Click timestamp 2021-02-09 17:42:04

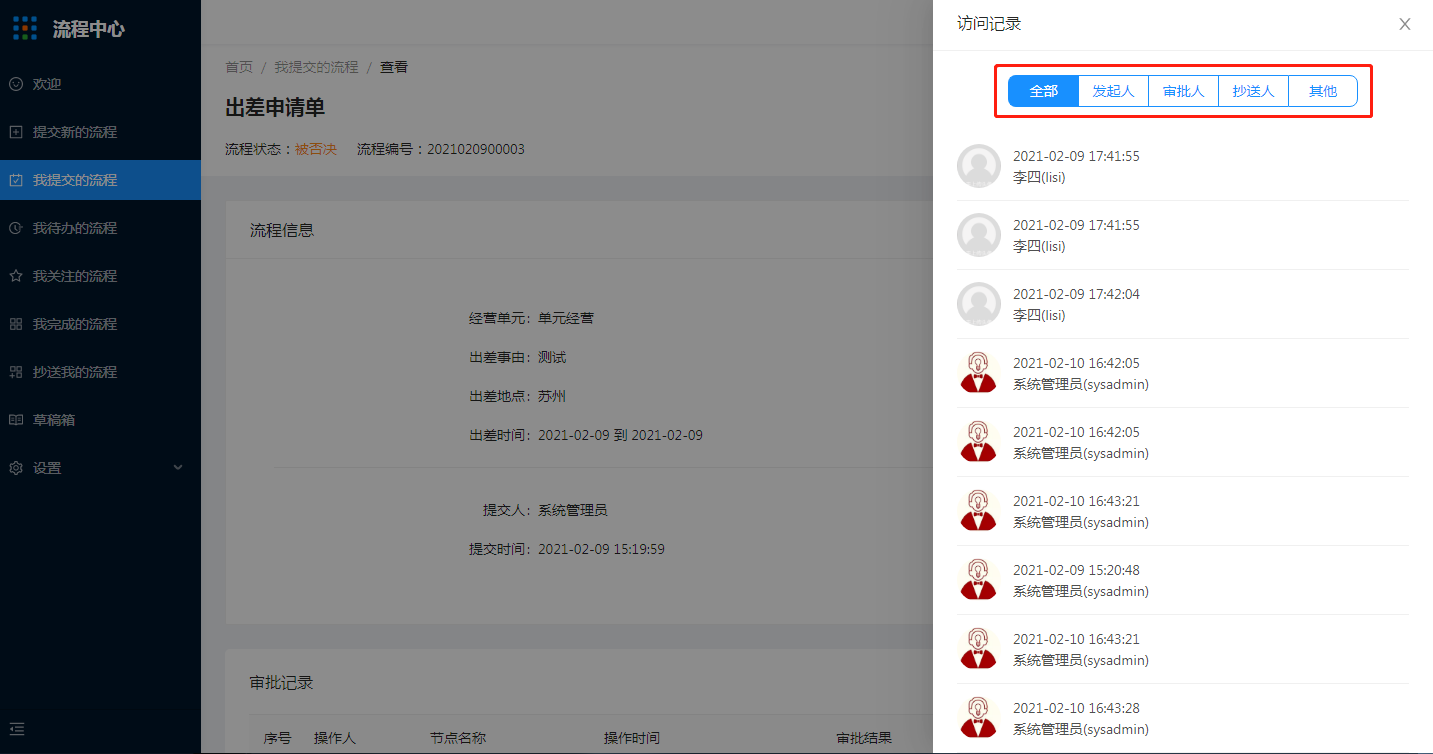1076,294
